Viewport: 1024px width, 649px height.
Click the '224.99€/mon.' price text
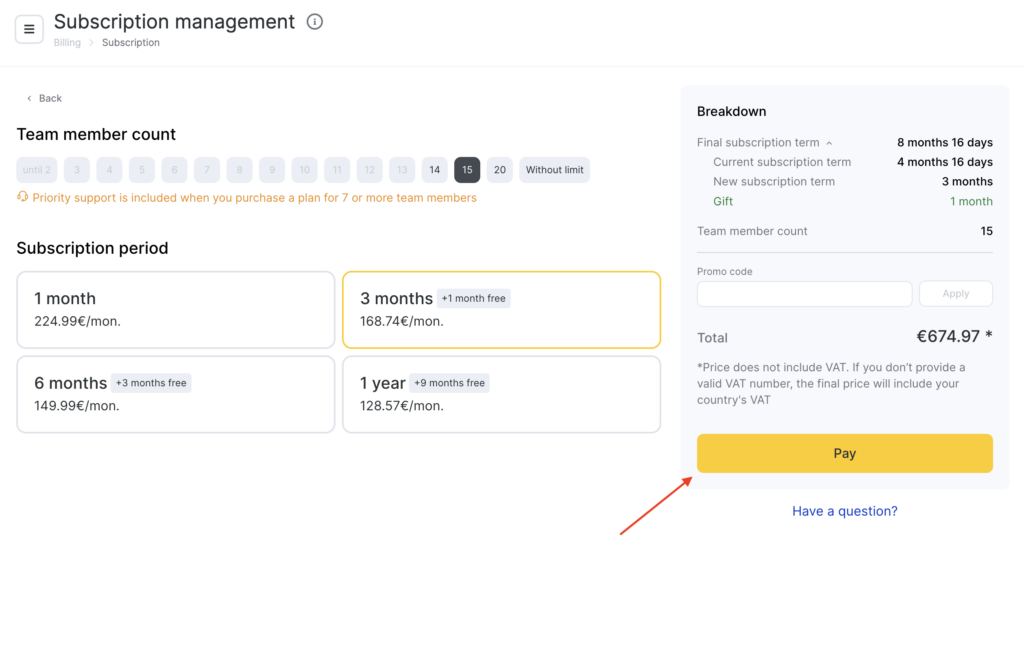tap(78, 321)
